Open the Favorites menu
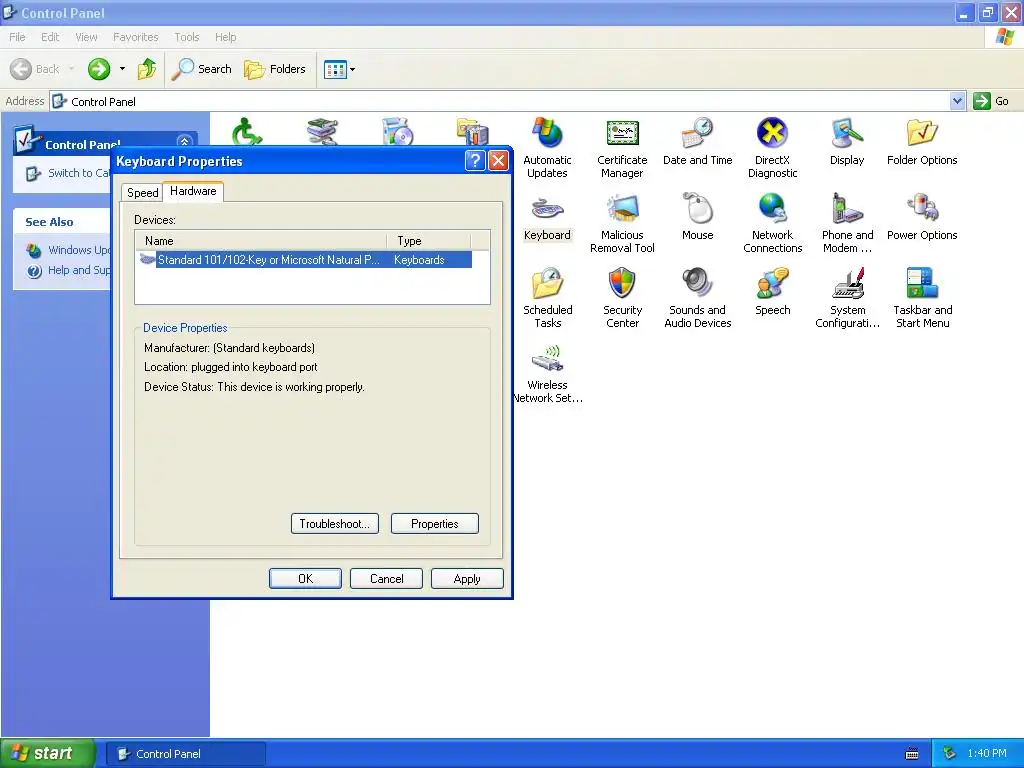The height and width of the screenshot is (768, 1024). click(135, 37)
